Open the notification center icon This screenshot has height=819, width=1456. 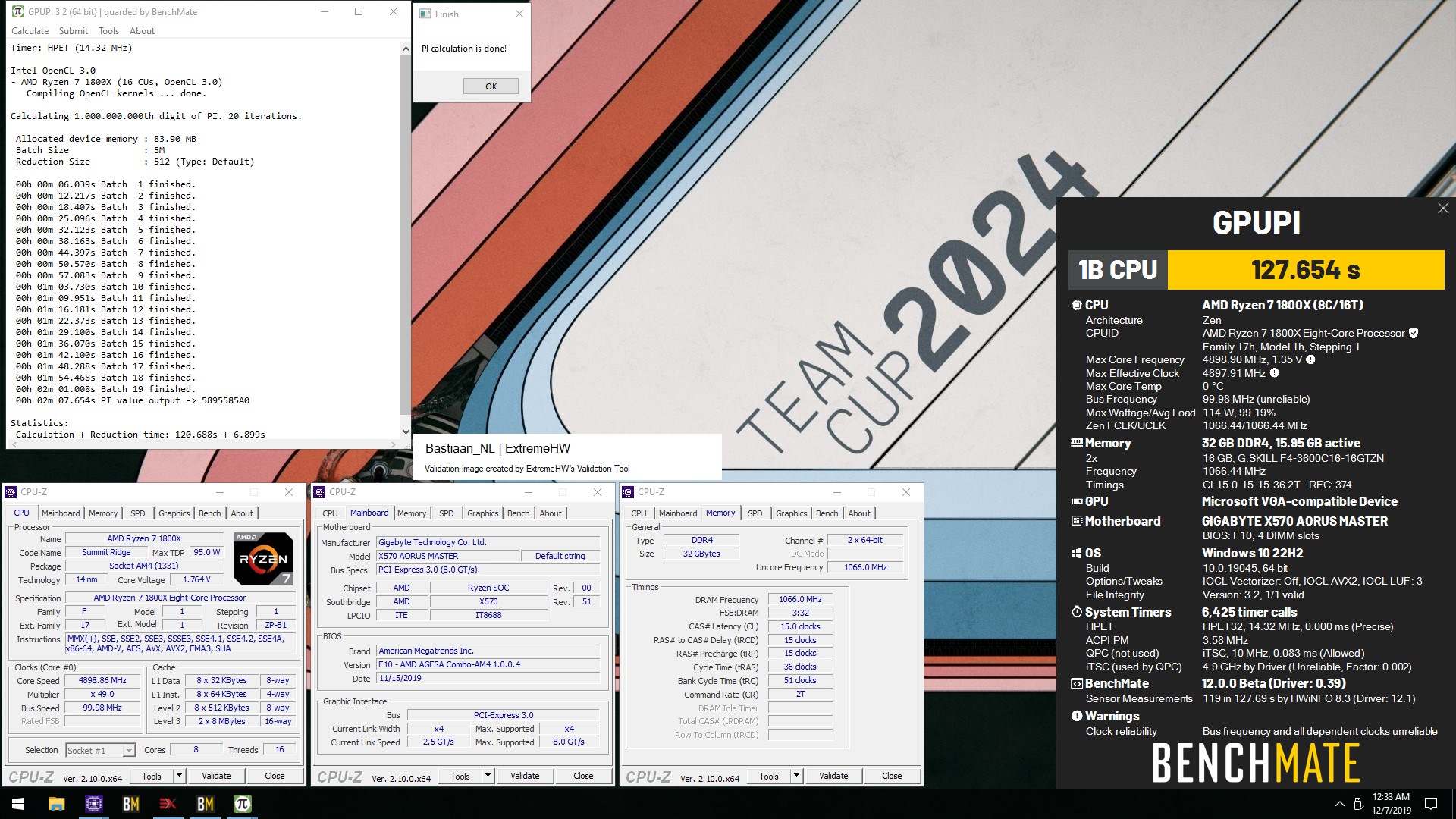pos(1431,804)
